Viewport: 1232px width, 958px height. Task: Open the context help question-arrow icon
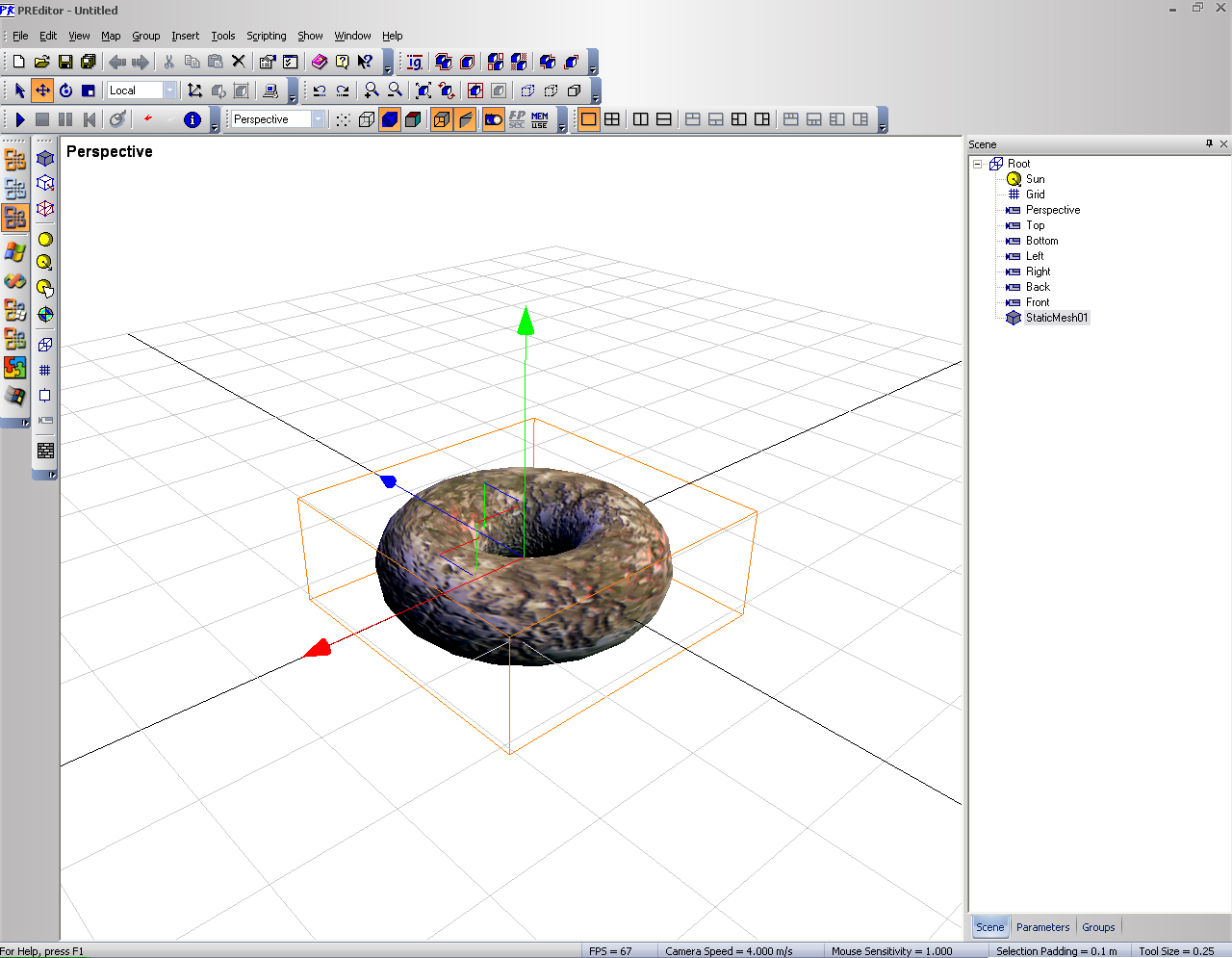click(365, 62)
